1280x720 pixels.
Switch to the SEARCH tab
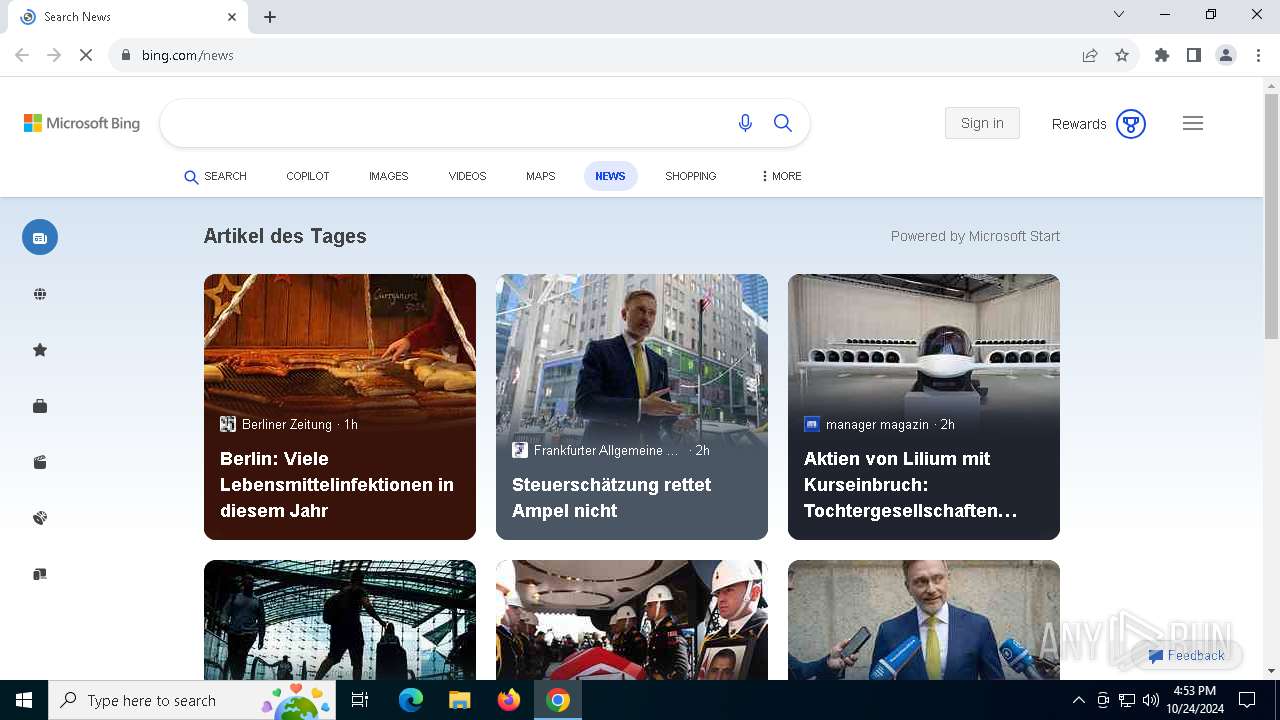tap(215, 176)
